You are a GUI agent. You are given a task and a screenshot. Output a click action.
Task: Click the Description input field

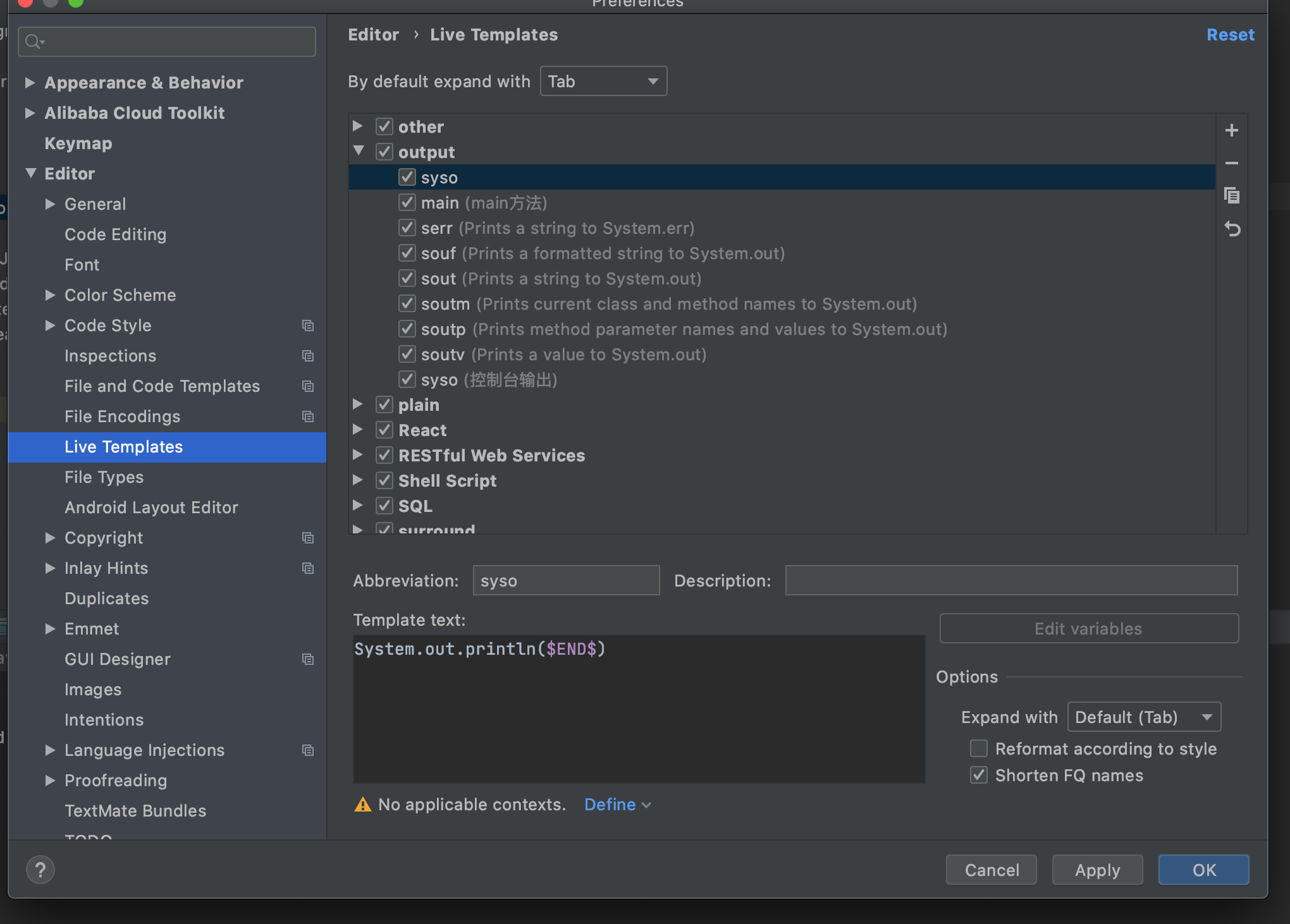coord(1010,581)
